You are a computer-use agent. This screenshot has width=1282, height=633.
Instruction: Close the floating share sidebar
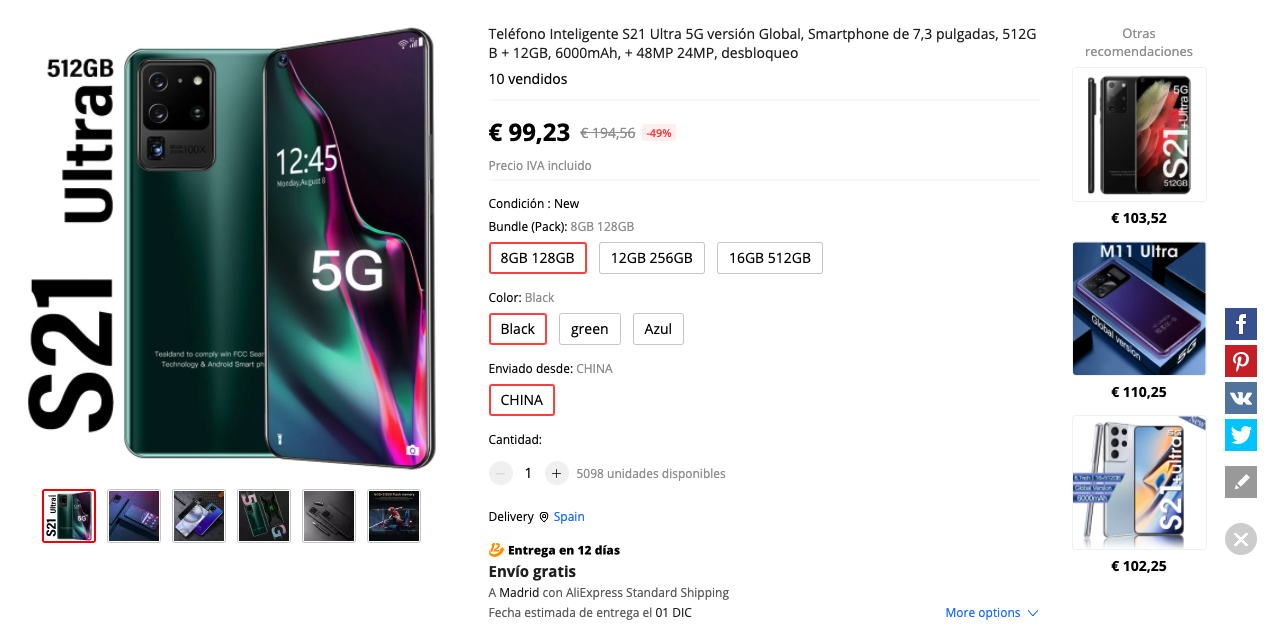pos(1241,540)
